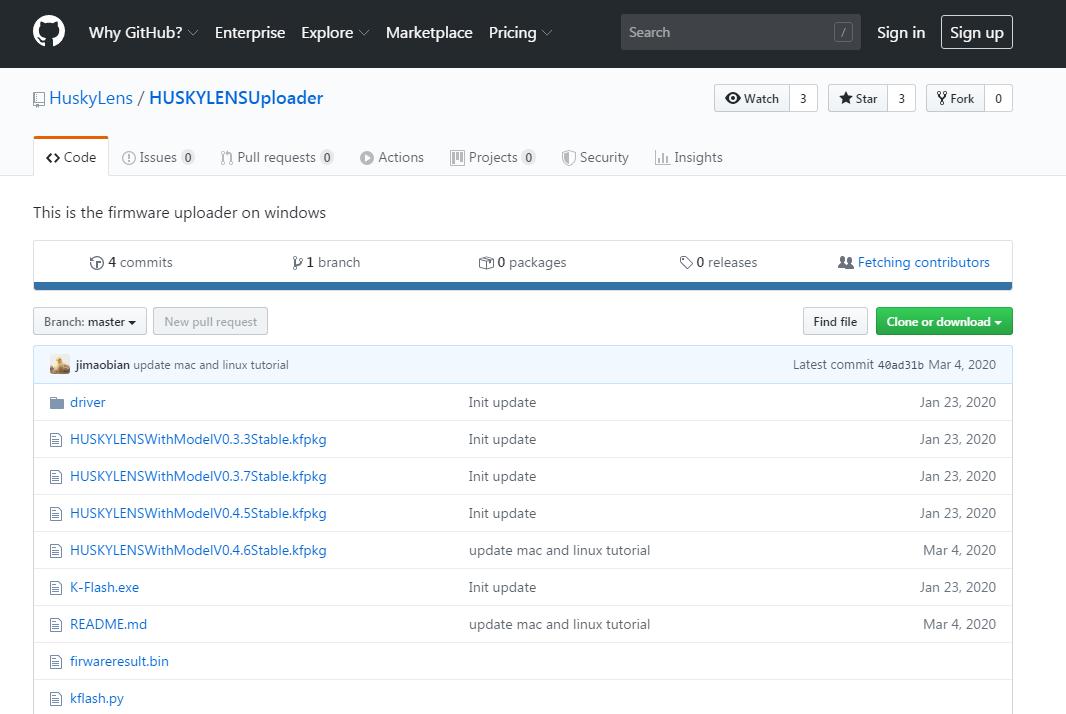Click the branch icon beside 1 branch

297,262
